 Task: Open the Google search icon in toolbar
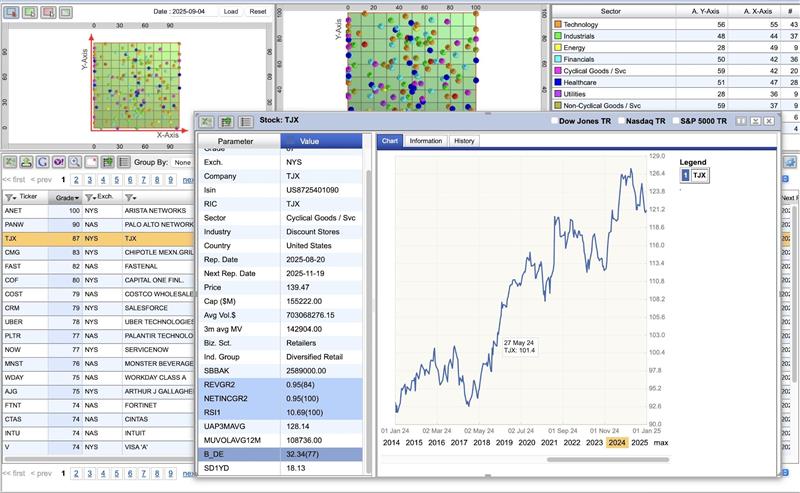43,161
